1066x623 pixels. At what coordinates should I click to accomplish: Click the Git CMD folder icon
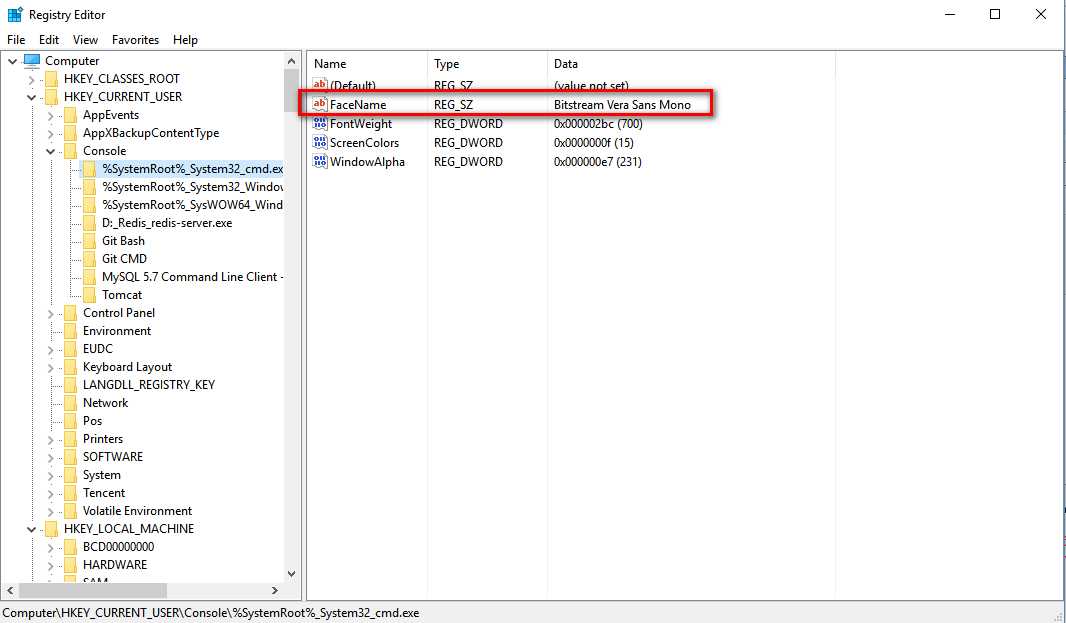point(89,258)
